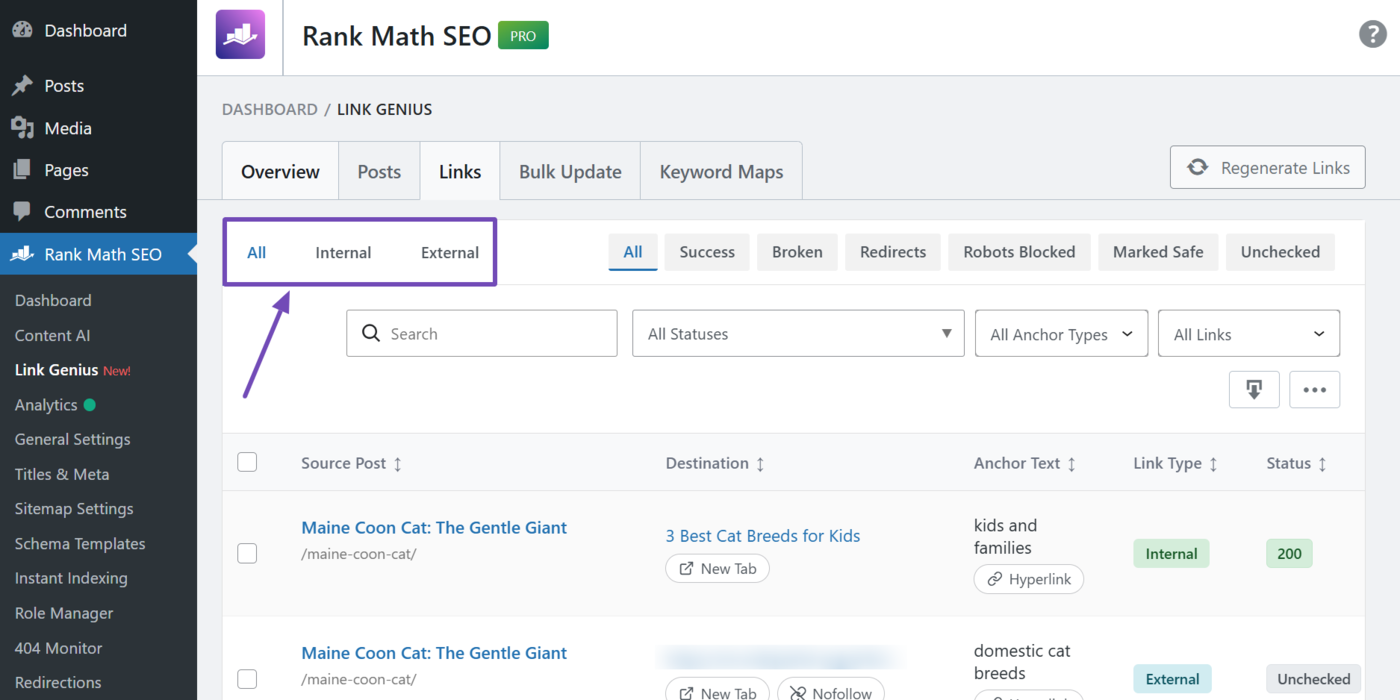The height and width of the screenshot is (700, 1400).
Task: Open Link Genius in sidebar submenu
Action: [x=56, y=370]
